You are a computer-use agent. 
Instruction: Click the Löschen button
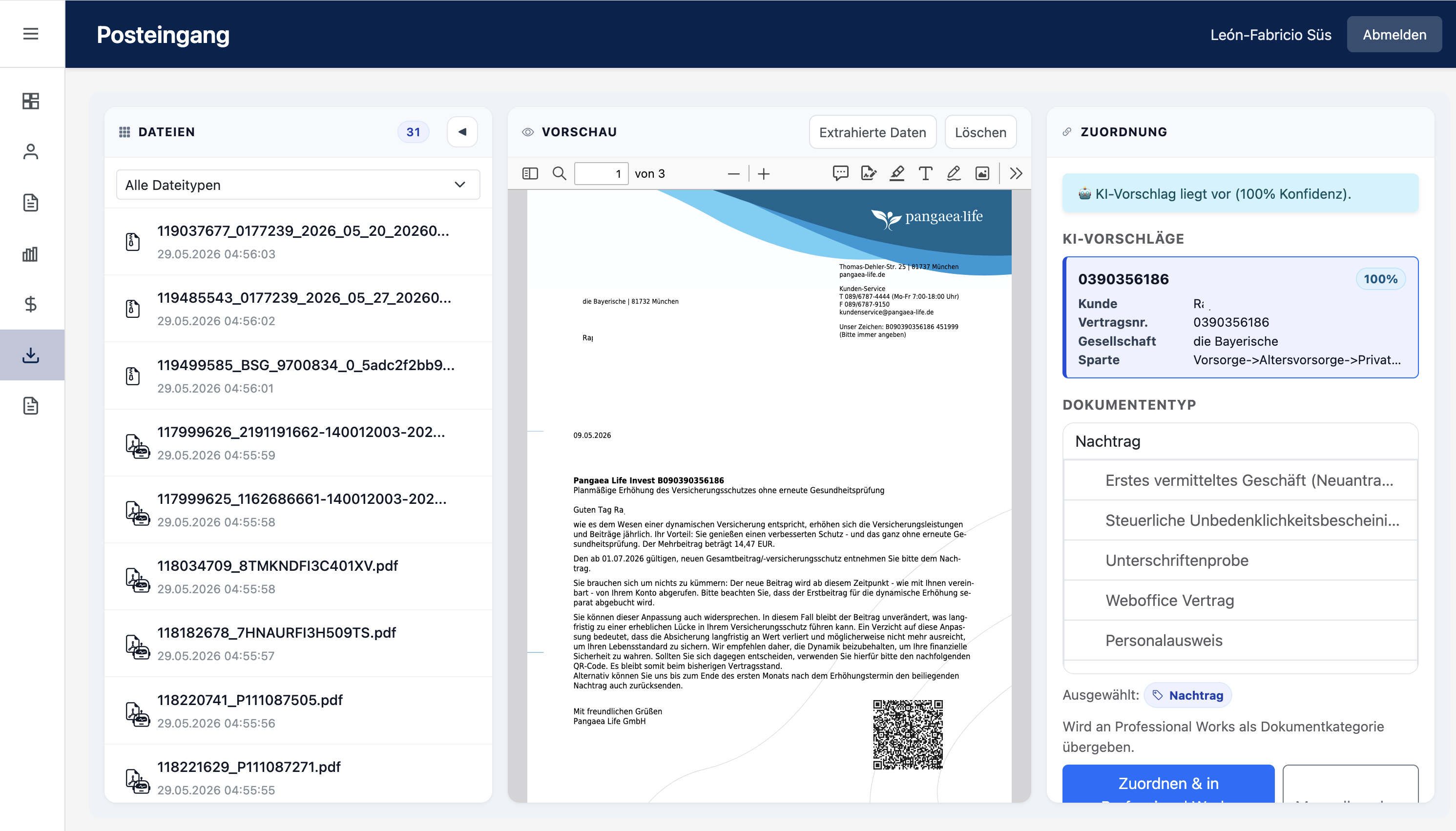[980, 132]
